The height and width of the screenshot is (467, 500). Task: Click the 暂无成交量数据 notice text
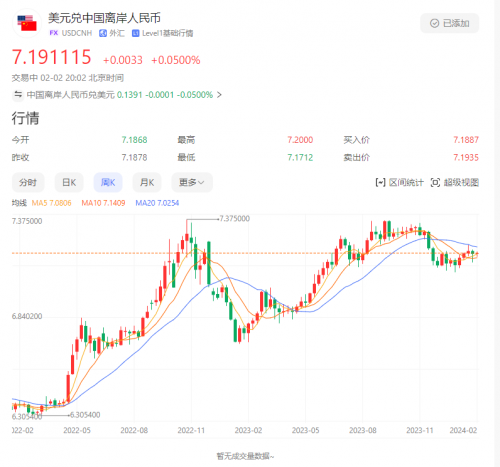coord(245,456)
